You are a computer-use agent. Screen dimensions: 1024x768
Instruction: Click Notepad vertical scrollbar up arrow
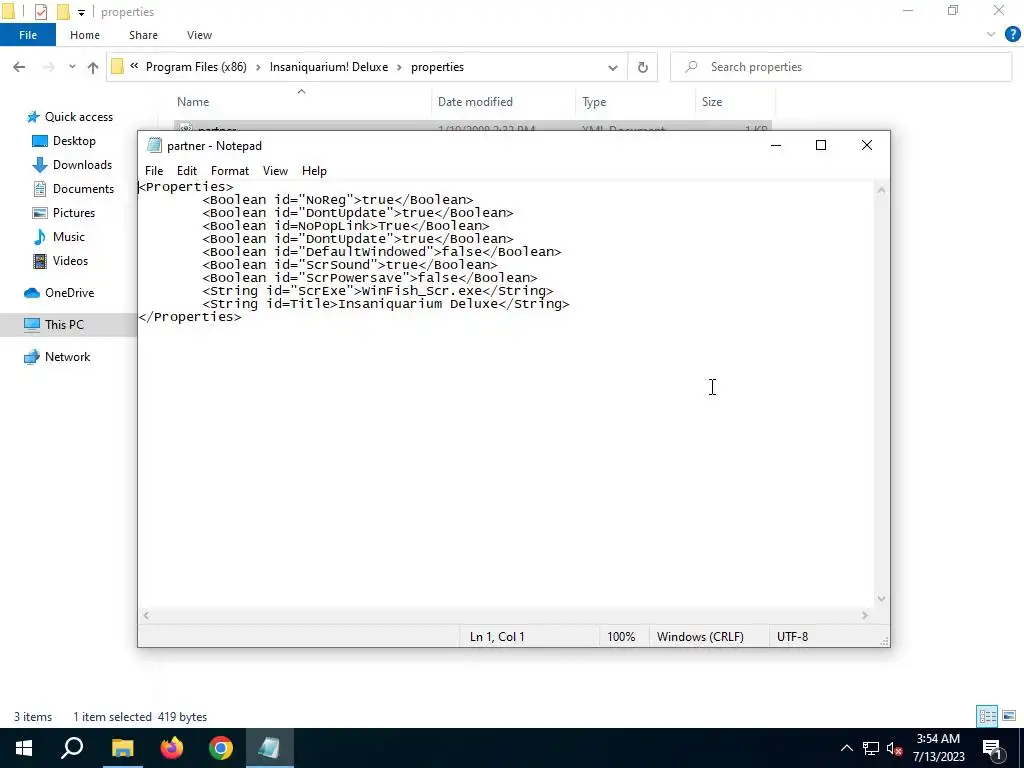[882, 191]
